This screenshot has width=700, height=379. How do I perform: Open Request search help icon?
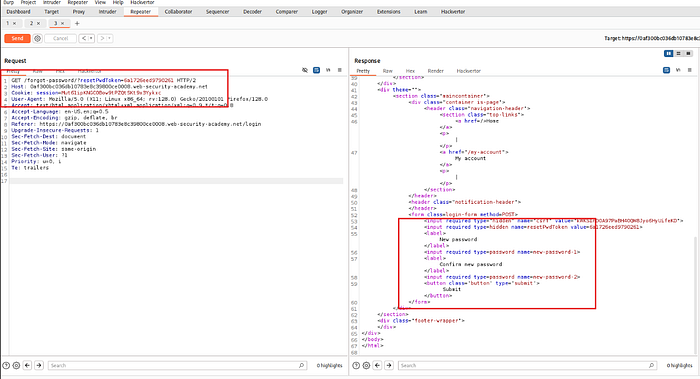[6, 365]
